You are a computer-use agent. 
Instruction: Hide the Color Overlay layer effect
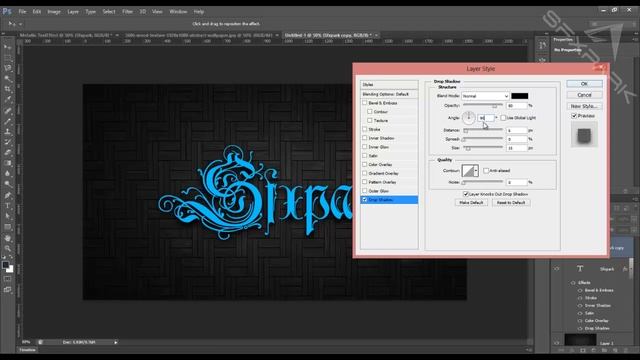580,321
